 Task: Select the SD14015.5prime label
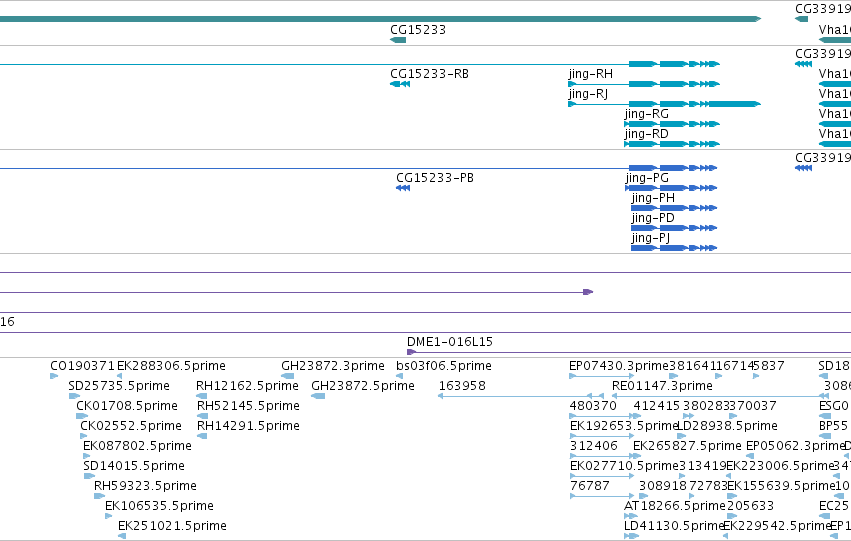(134, 466)
